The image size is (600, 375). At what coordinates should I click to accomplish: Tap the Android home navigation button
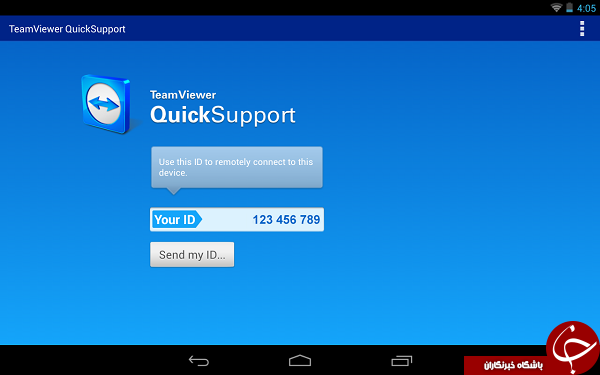pos(300,360)
